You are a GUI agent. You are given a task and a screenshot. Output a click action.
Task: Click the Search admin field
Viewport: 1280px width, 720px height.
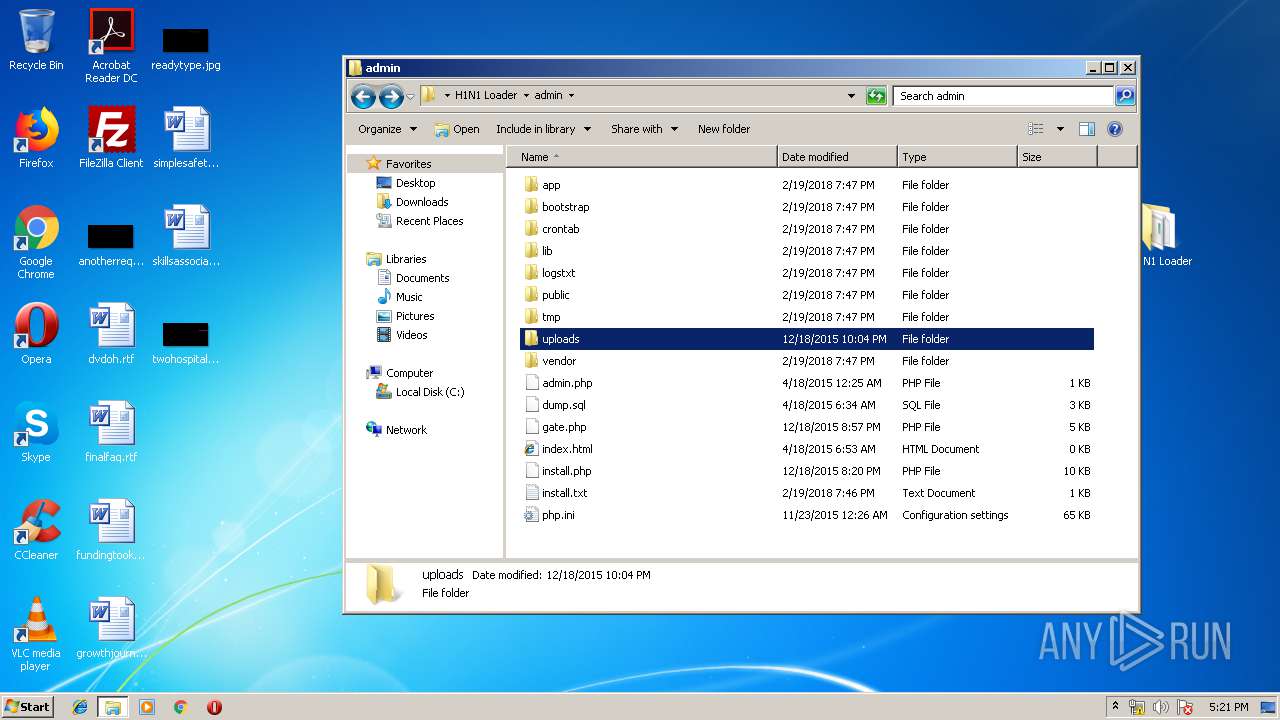[x=1003, y=96]
